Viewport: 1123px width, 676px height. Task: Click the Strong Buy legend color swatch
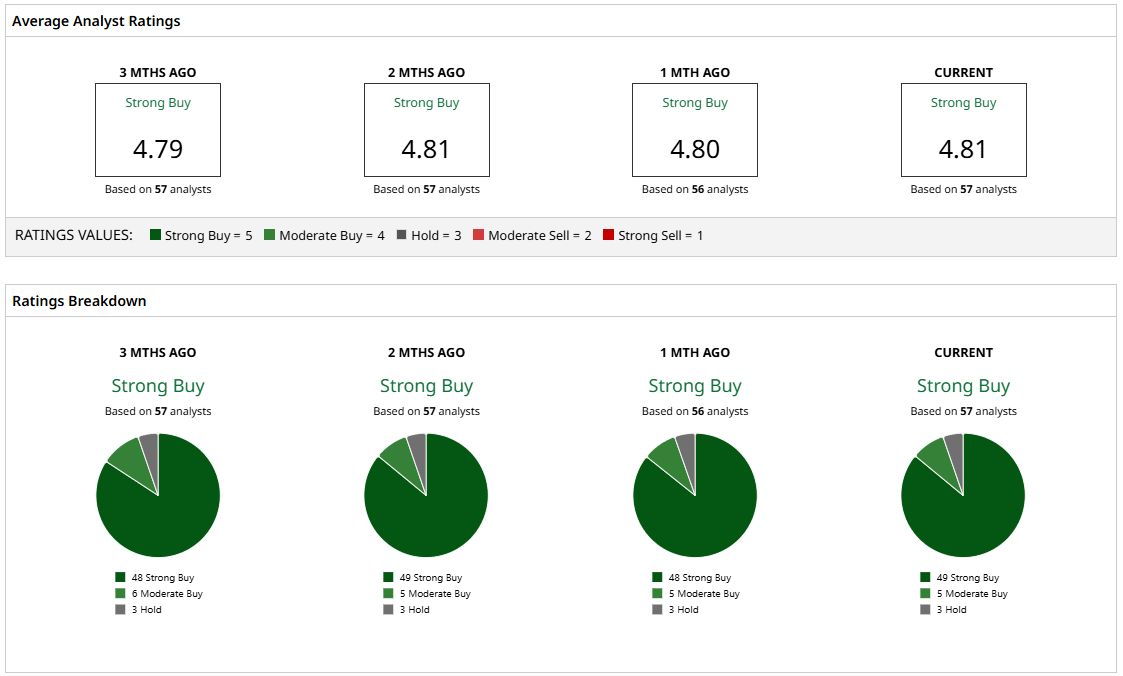pos(155,235)
